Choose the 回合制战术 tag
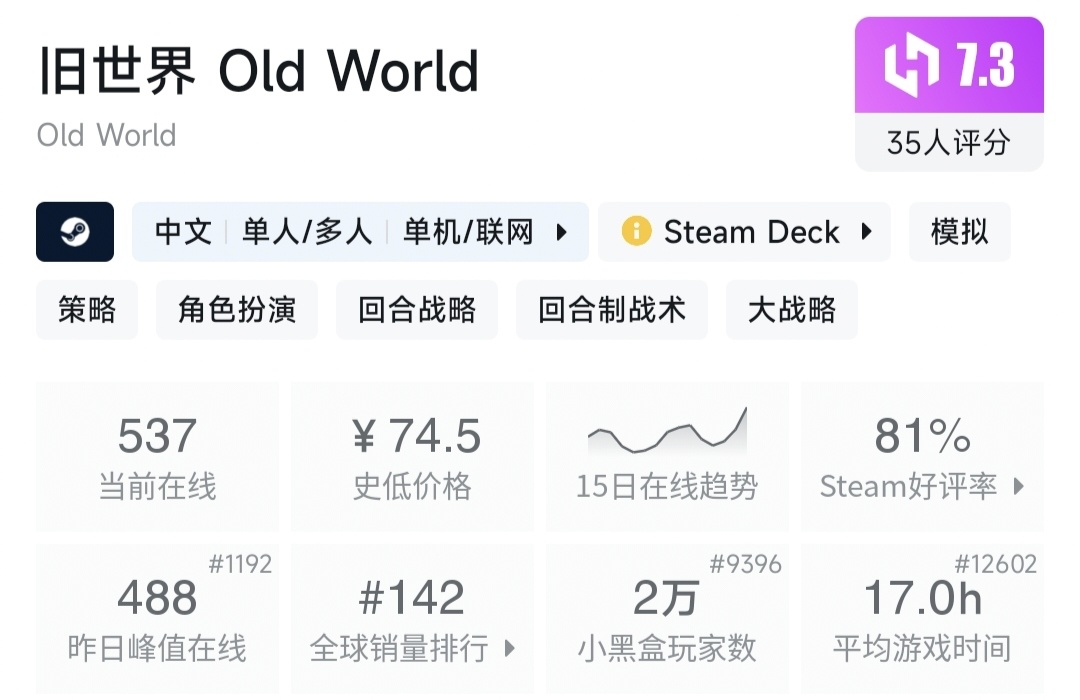Viewport: 1080px width, 700px height. click(612, 310)
